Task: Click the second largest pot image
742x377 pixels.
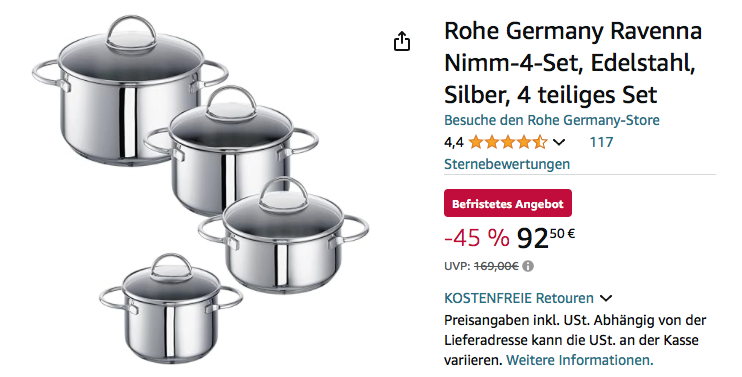Action: pyautogui.click(x=231, y=149)
